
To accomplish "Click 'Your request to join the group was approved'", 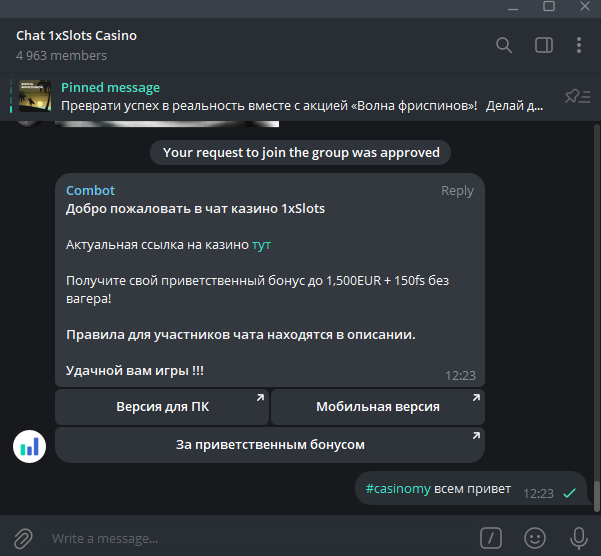I will point(301,153).
